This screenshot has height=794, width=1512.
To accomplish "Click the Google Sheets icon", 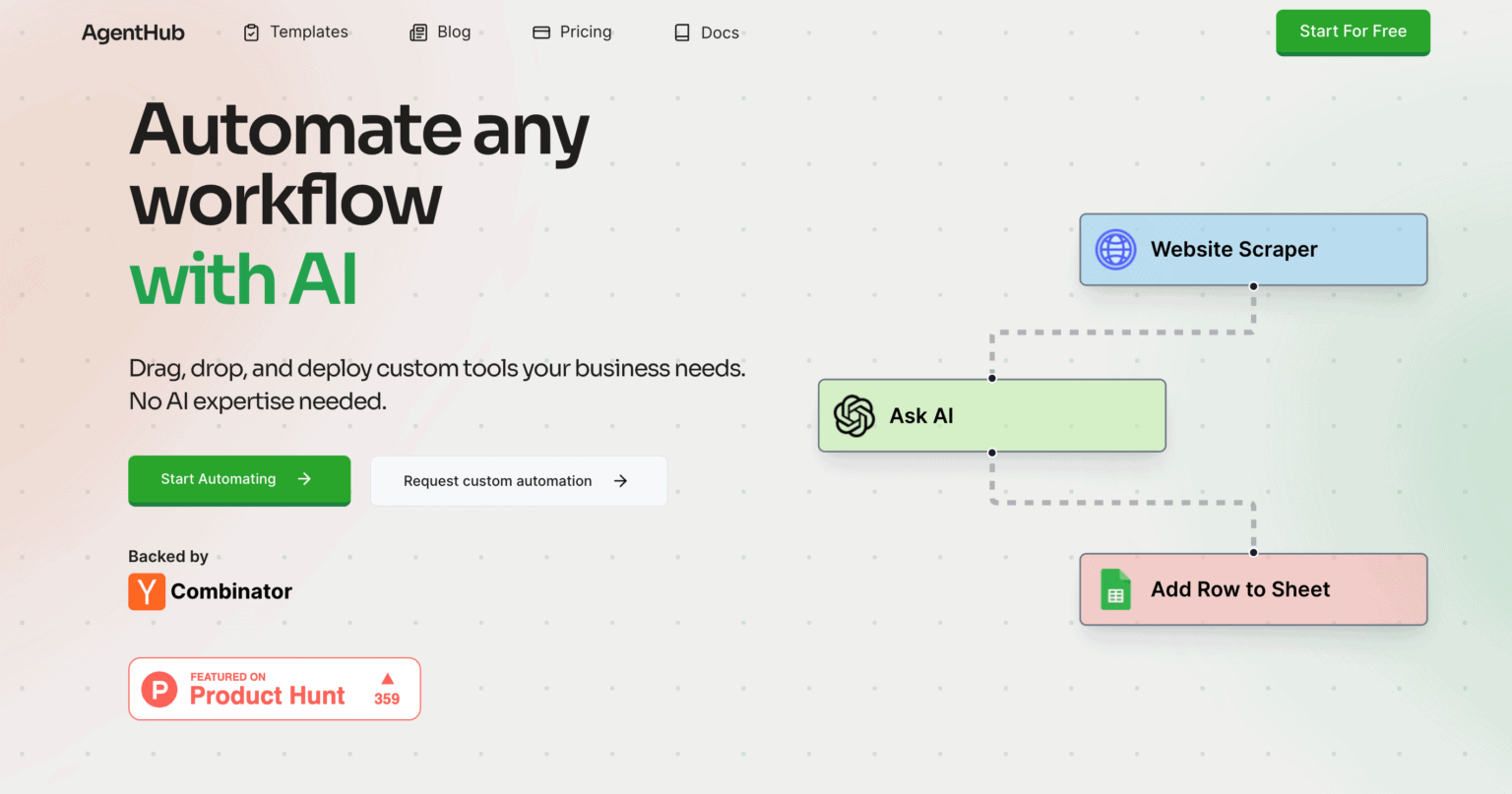I will [1115, 590].
